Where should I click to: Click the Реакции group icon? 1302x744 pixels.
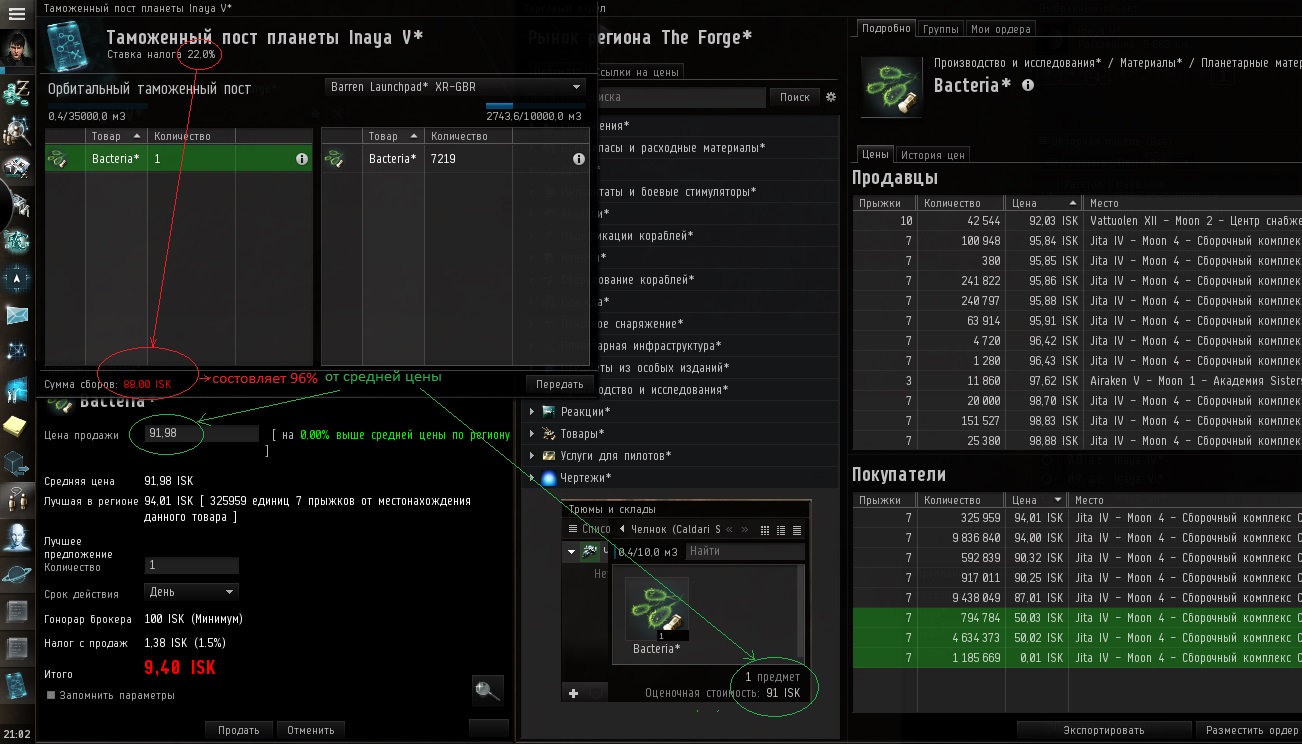pyautogui.click(x=547, y=411)
